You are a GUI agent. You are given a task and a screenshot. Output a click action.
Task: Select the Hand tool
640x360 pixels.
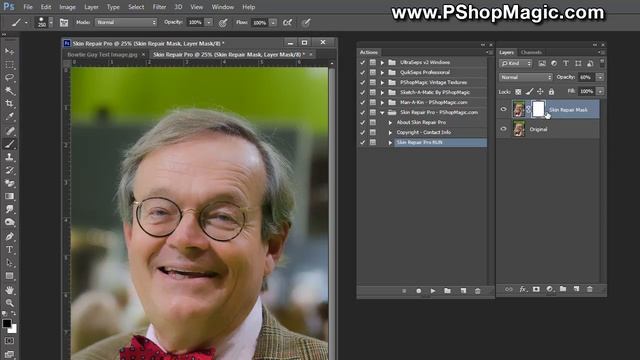pos(9,290)
